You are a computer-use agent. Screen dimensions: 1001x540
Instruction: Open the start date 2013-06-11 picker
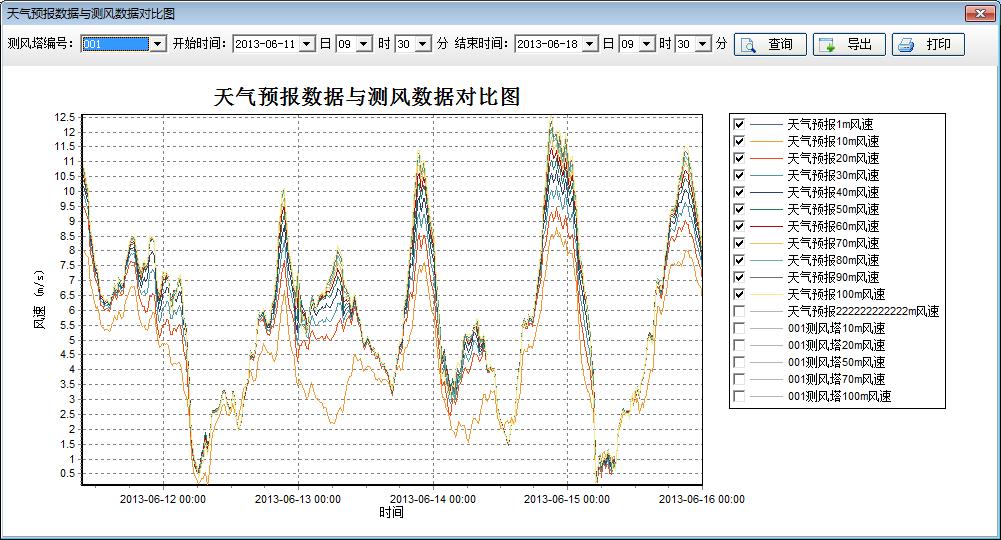307,44
